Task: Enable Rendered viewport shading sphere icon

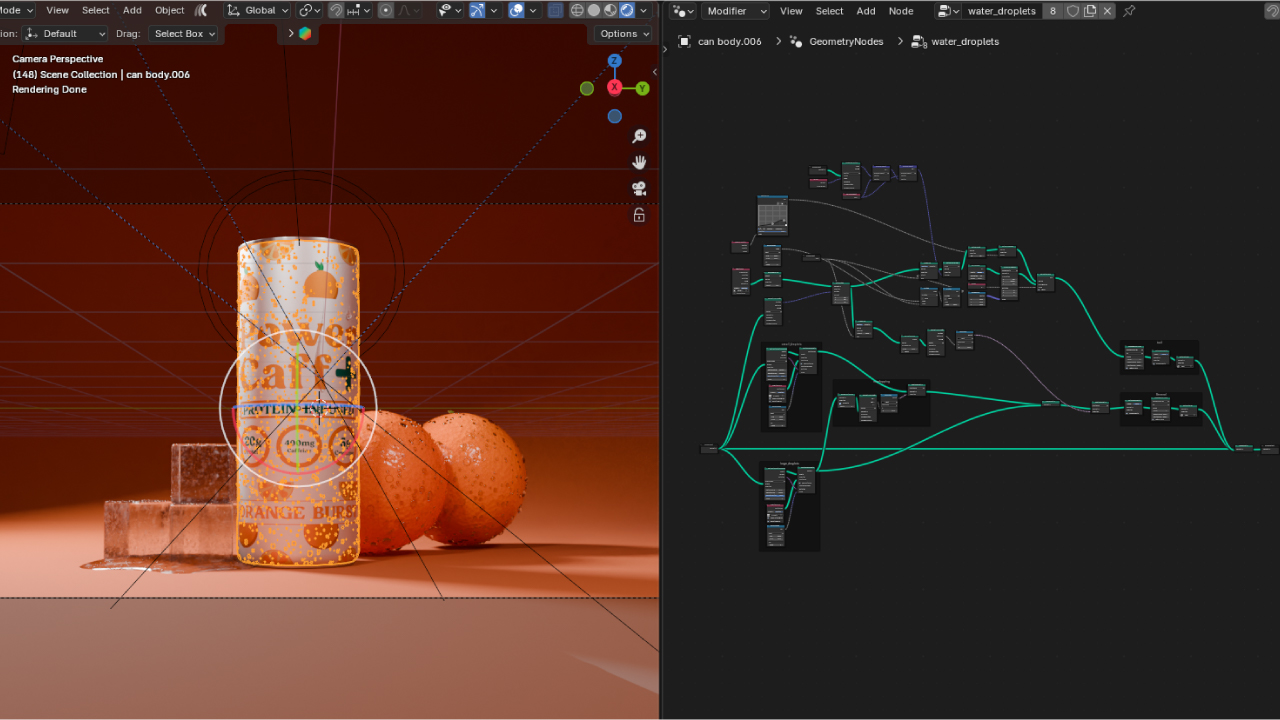Action: click(x=624, y=10)
